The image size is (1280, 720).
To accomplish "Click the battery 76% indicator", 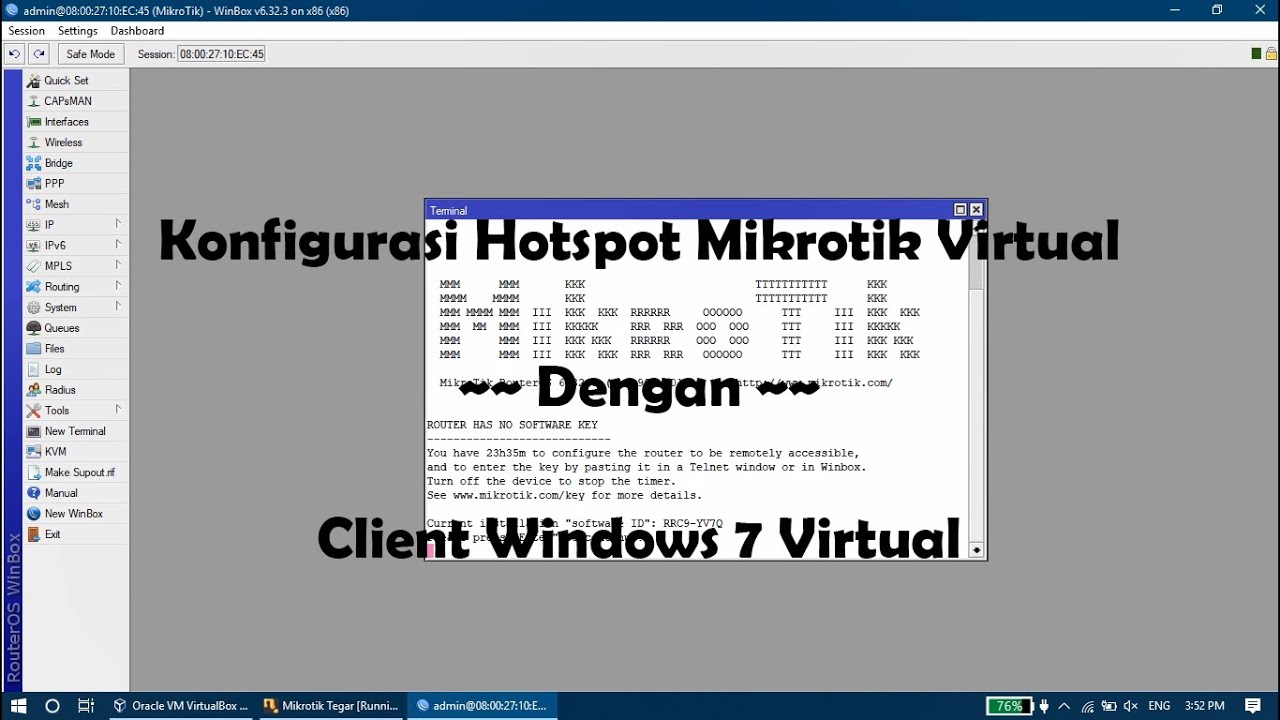I will point(1009,706).
